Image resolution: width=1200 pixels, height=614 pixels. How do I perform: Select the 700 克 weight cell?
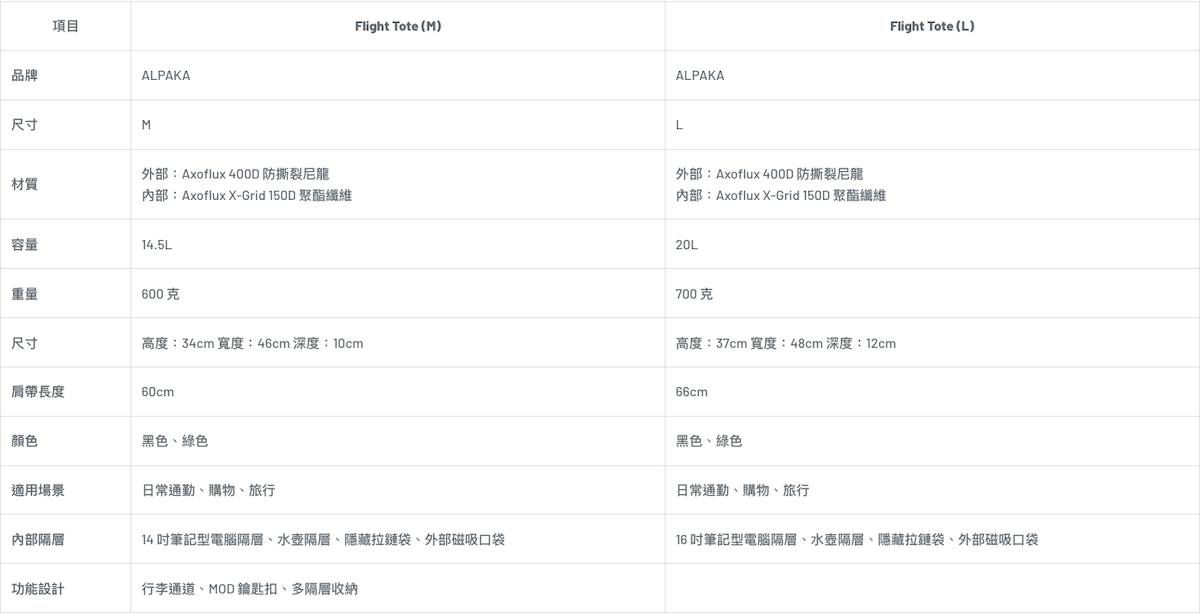[x=694, y=294]
